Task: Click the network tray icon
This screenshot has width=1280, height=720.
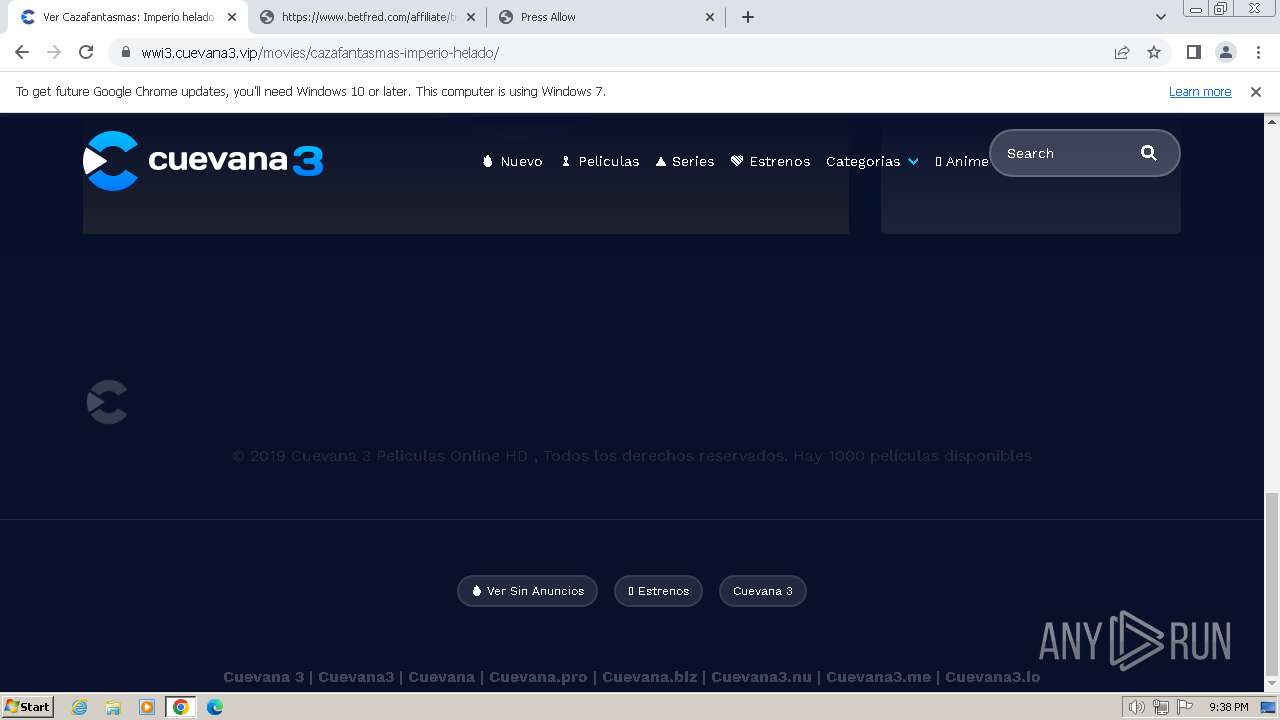Action: (1160, 707)
